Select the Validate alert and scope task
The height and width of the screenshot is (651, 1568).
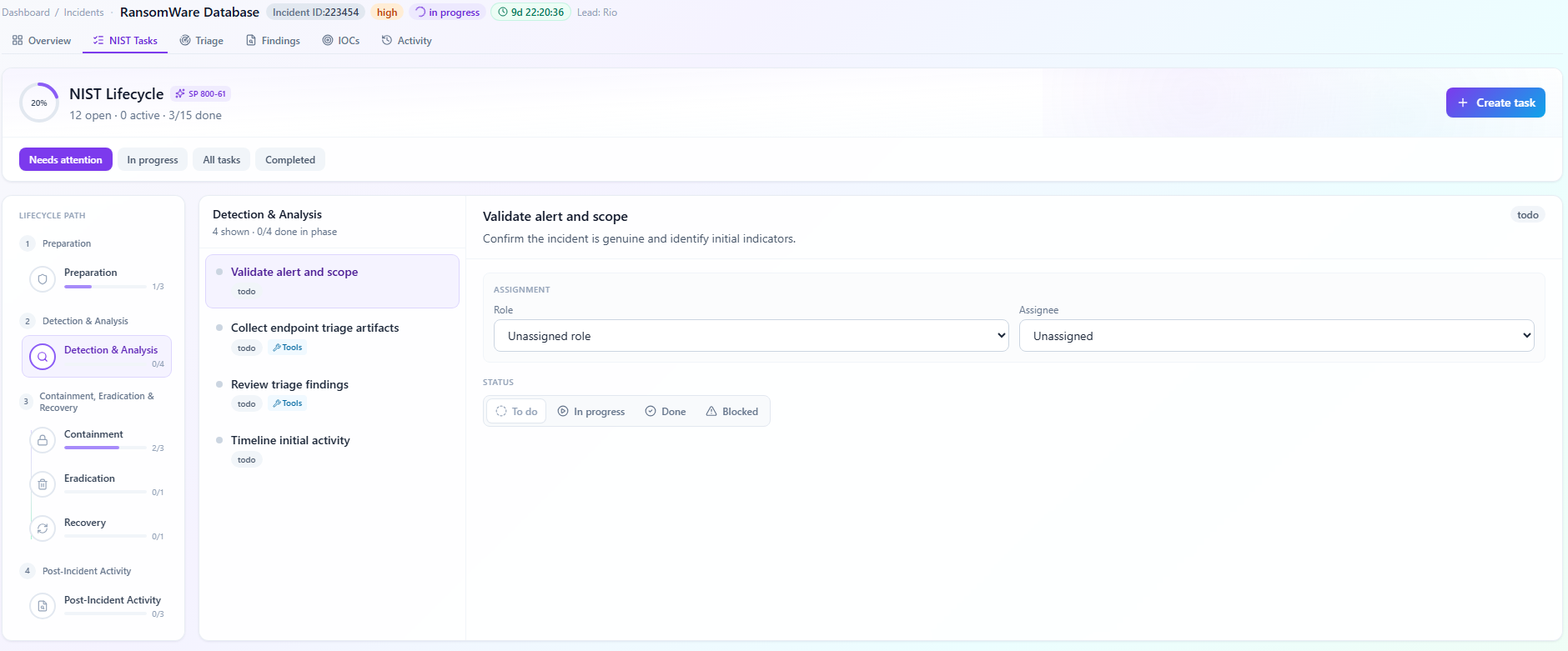(332, 281)
